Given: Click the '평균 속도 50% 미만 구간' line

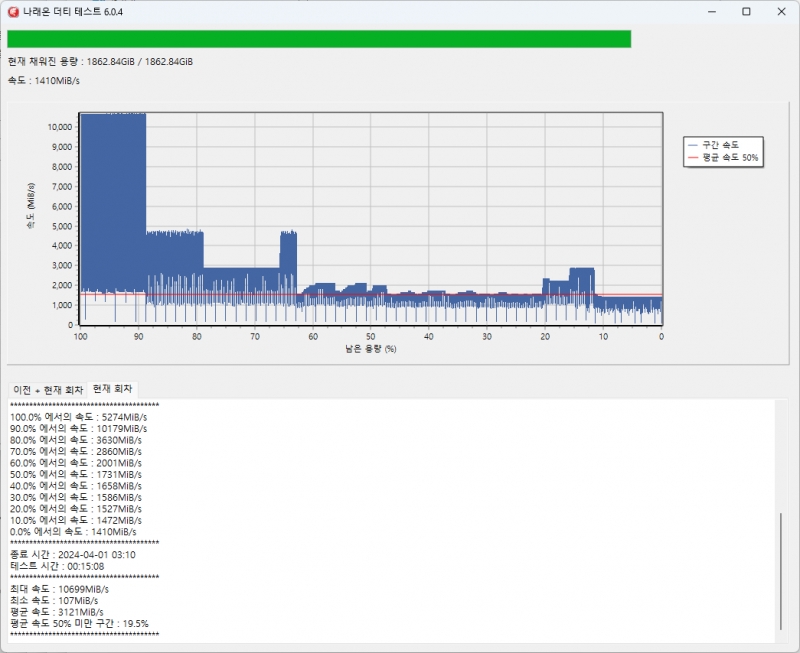Looking at the screenshot, I should click(79, 623).
